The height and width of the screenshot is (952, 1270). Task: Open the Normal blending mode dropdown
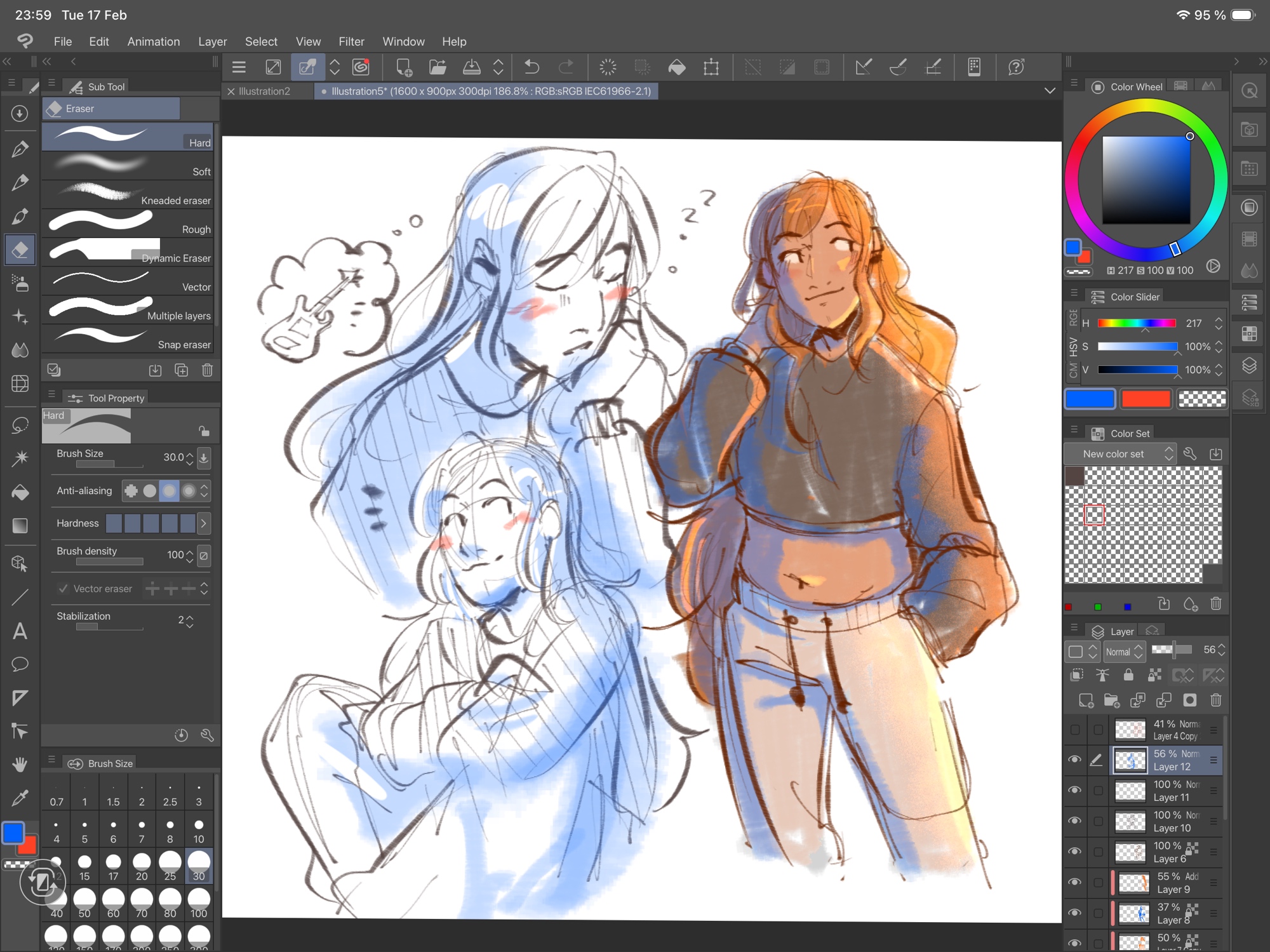tap(1124, 651)
